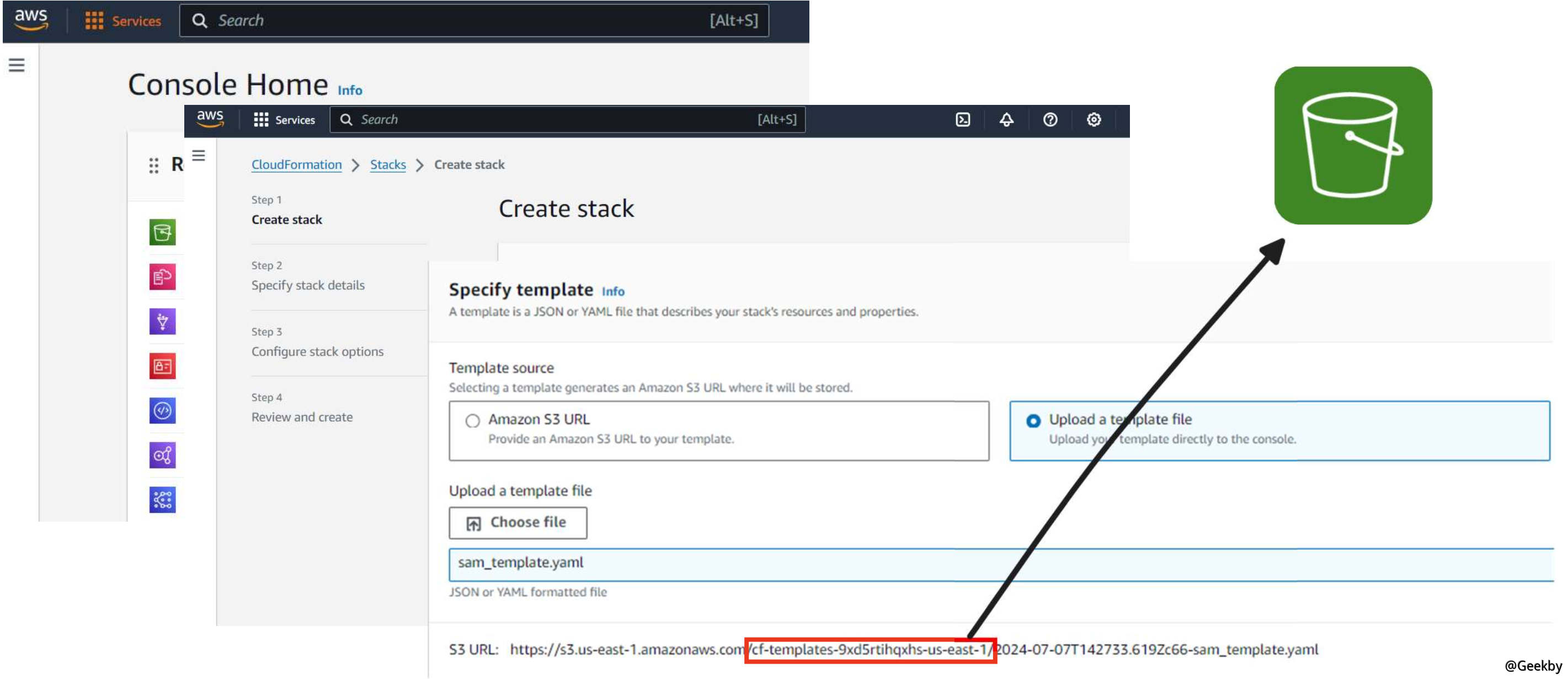Select Upload a template file radio option
This screenshot has height=679, width=1568.
tap(1033, 421)
